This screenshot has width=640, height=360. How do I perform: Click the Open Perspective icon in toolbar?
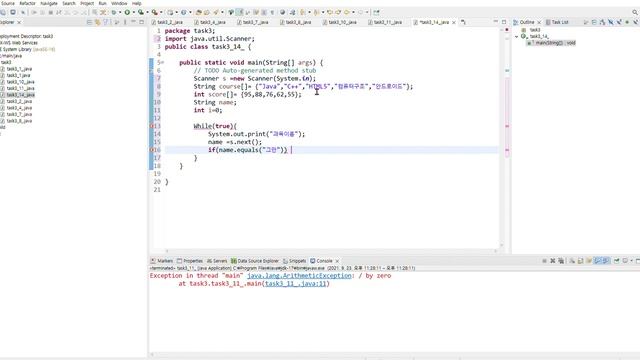pos(376,12)
